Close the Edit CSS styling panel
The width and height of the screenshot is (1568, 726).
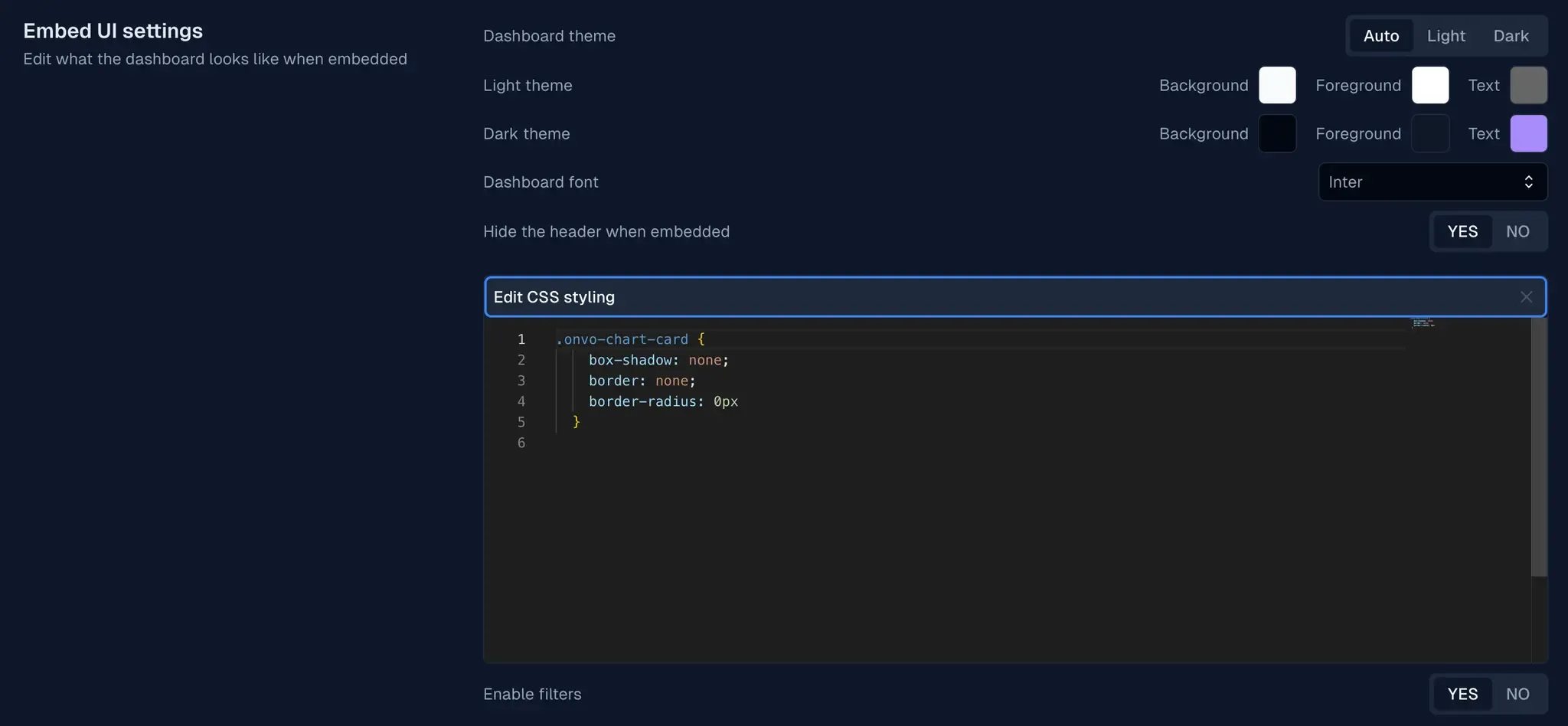pos(1526,297)
